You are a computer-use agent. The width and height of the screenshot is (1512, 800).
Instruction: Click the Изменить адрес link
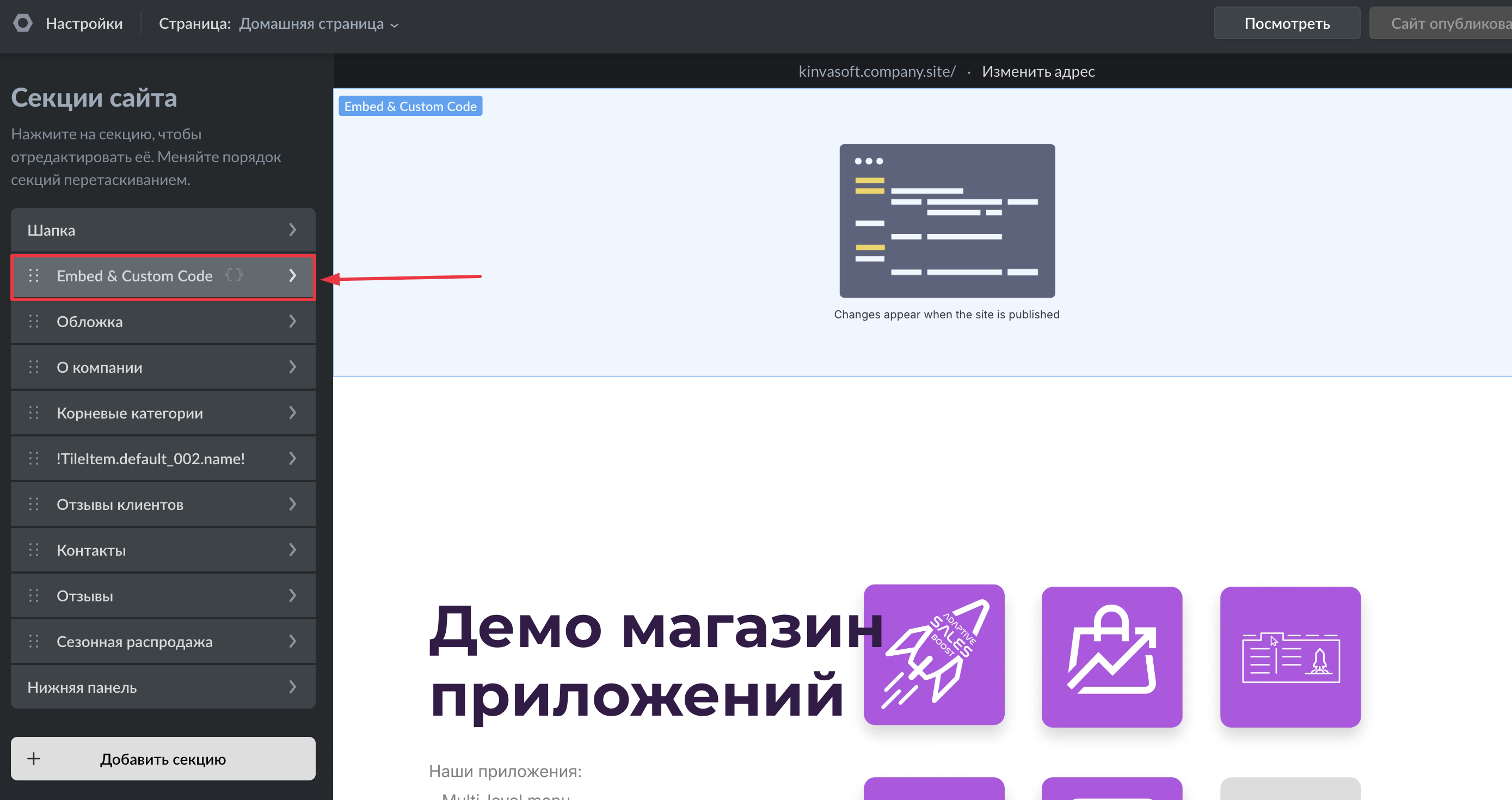pos(1038,72)
